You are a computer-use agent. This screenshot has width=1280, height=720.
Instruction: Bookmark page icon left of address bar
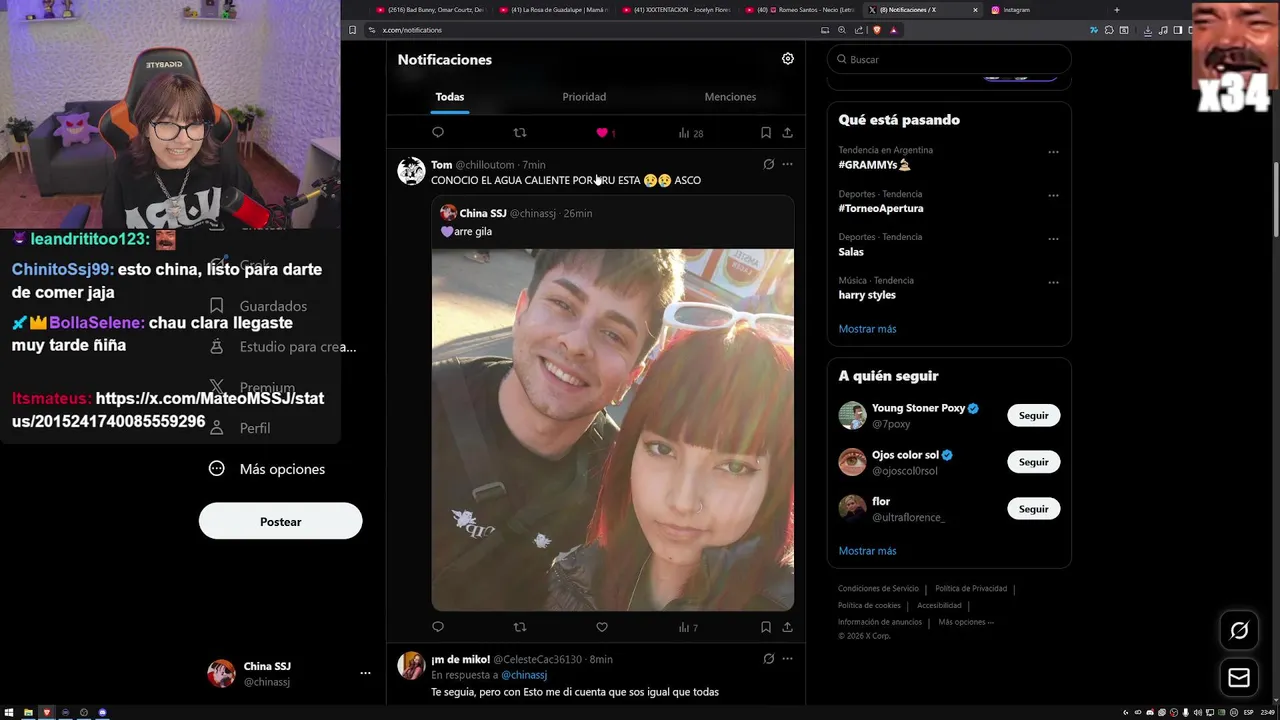[x=352, y=30]
